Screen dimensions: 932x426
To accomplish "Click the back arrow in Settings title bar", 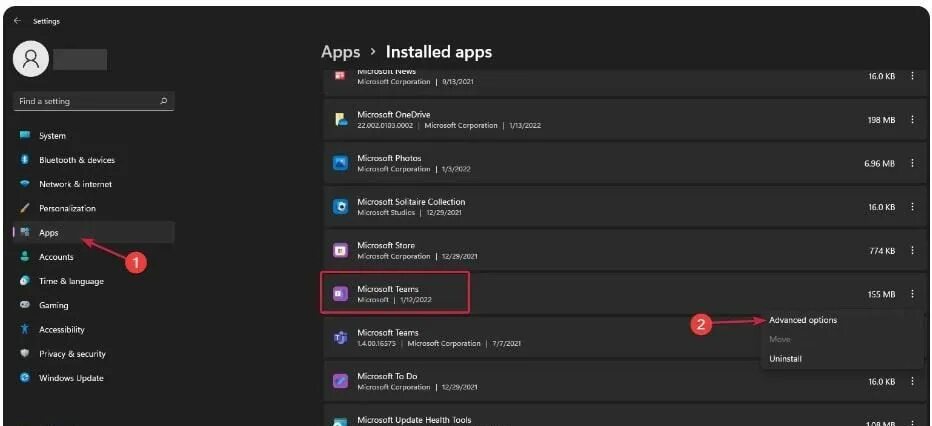I will (x=17, y=21).
